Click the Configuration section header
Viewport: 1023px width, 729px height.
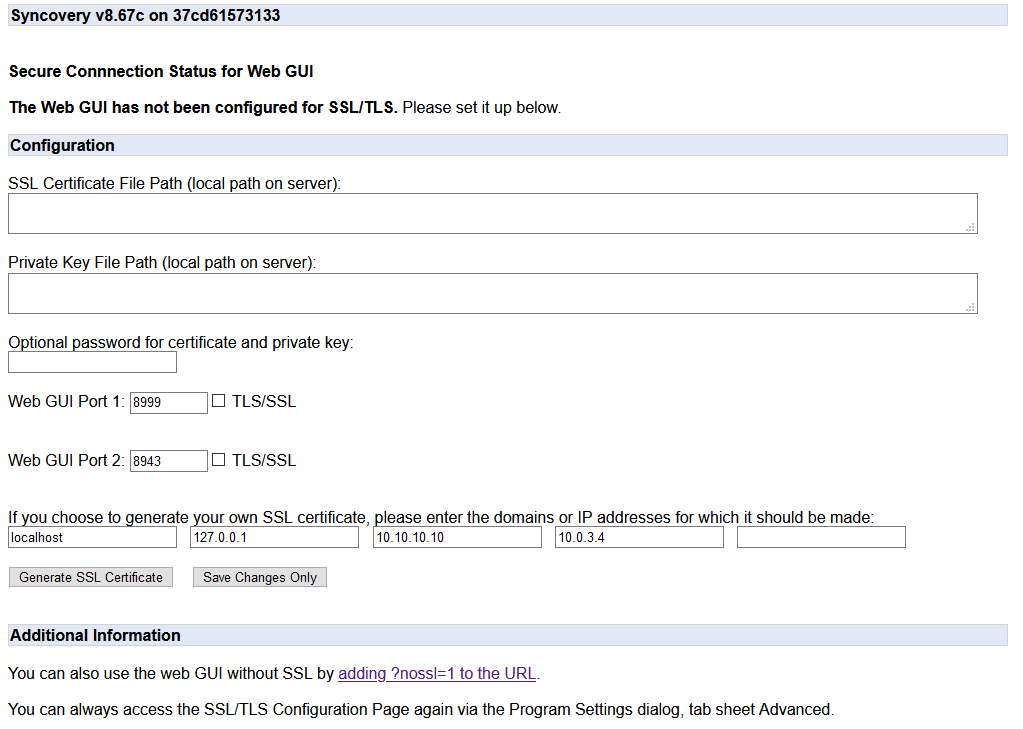(62, 146)
